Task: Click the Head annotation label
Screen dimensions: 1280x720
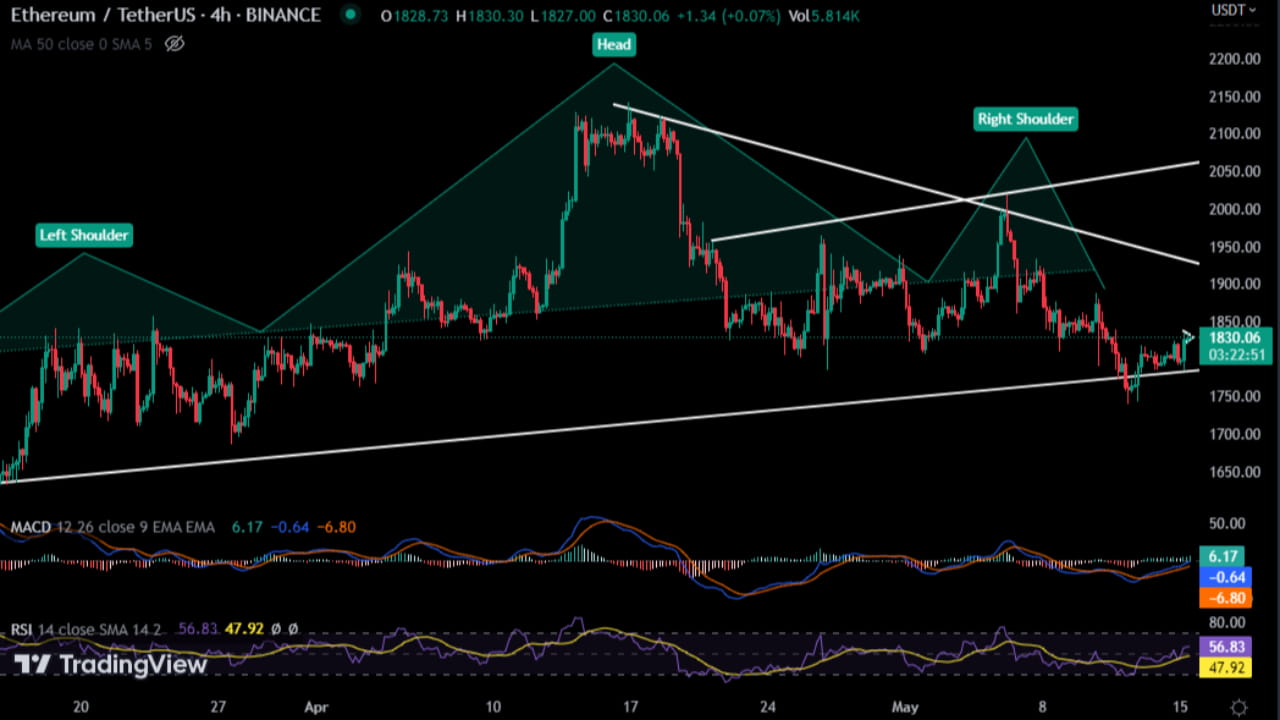Action: [x=613, y=44]
